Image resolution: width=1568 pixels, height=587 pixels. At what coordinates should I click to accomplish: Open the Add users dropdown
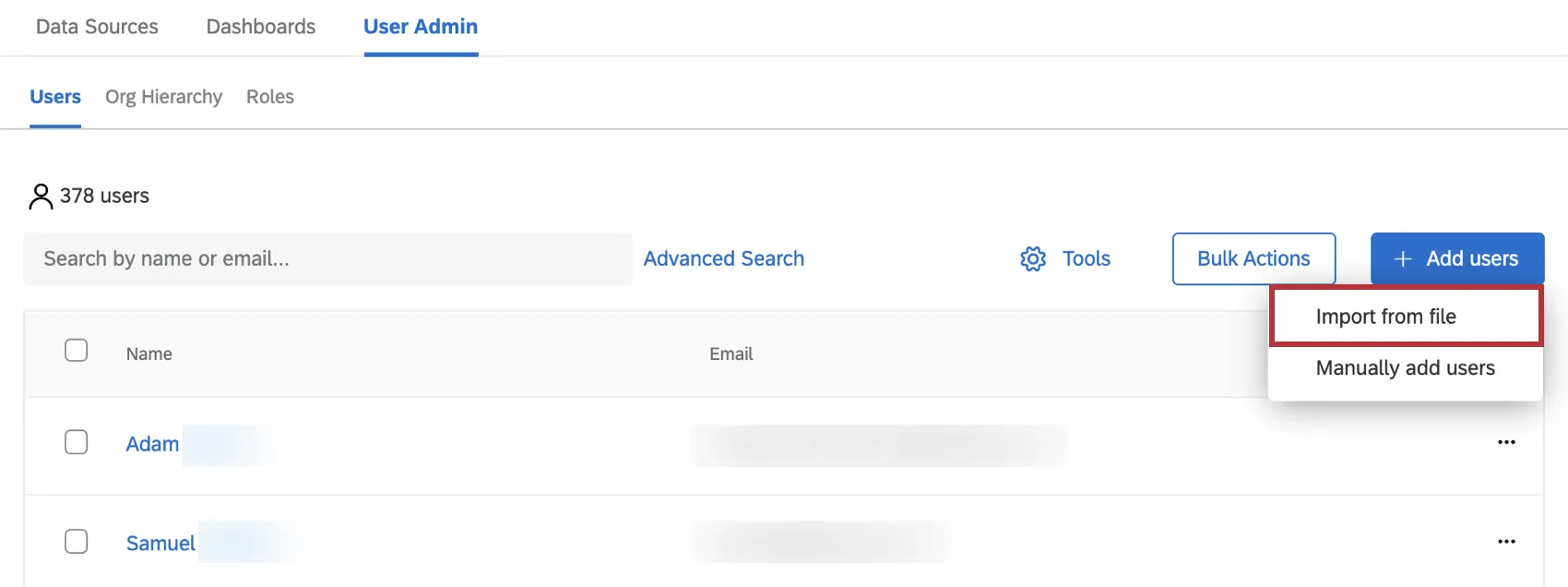(x=1457, y=258)
